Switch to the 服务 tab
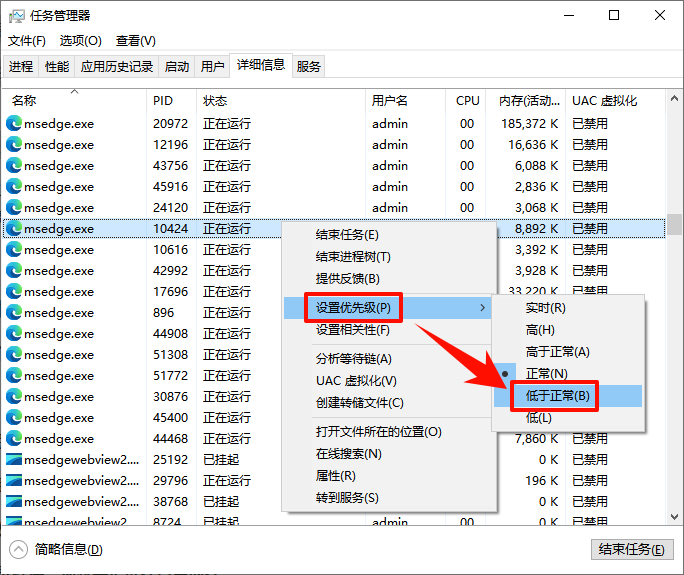 point(308,67)
